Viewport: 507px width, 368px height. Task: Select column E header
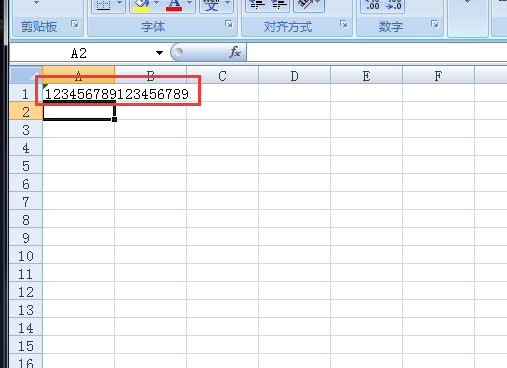pyautogui.click(x=366, y=75)
